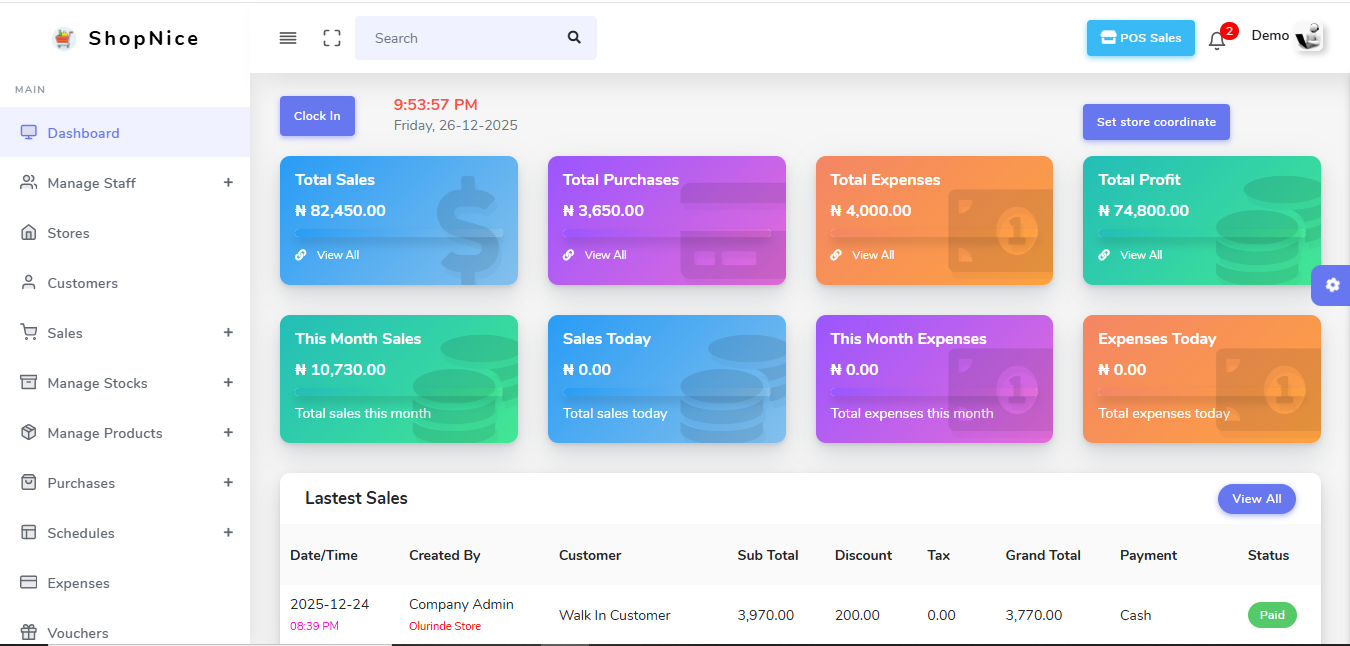Expand the Manage Staff submenu
This screenshot has width=1350, height=646.
tap(228, 183)
